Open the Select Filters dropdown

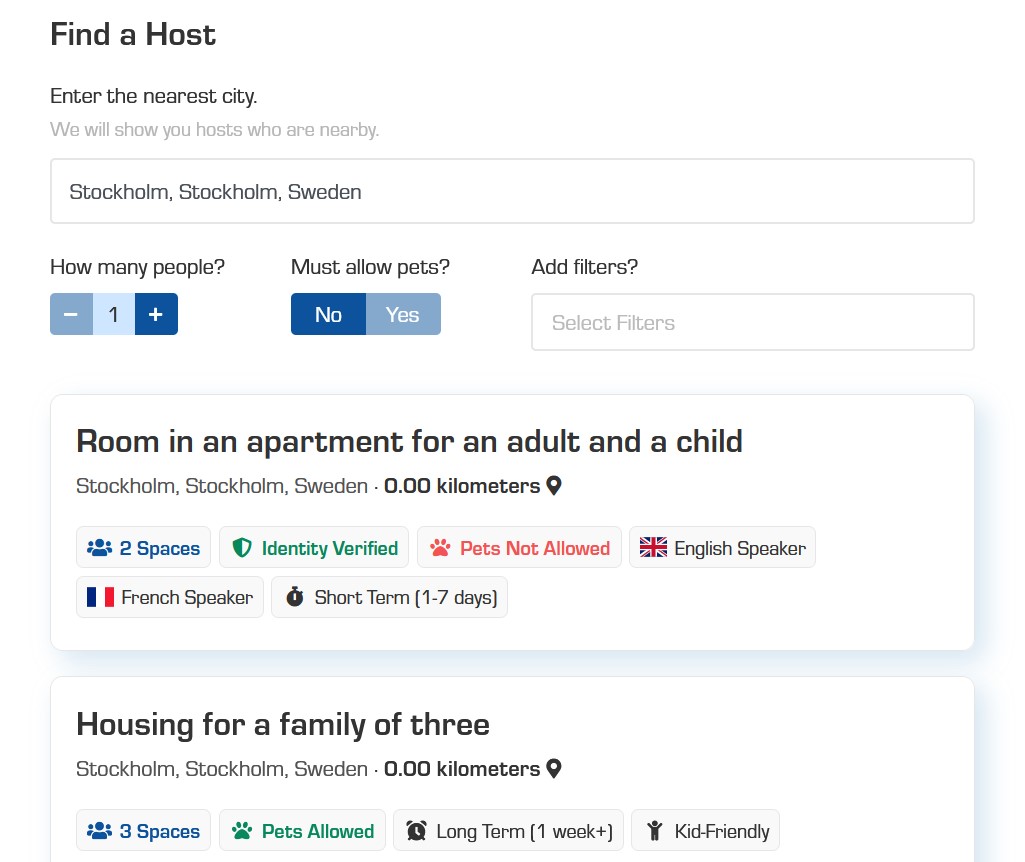click(752, 323)
